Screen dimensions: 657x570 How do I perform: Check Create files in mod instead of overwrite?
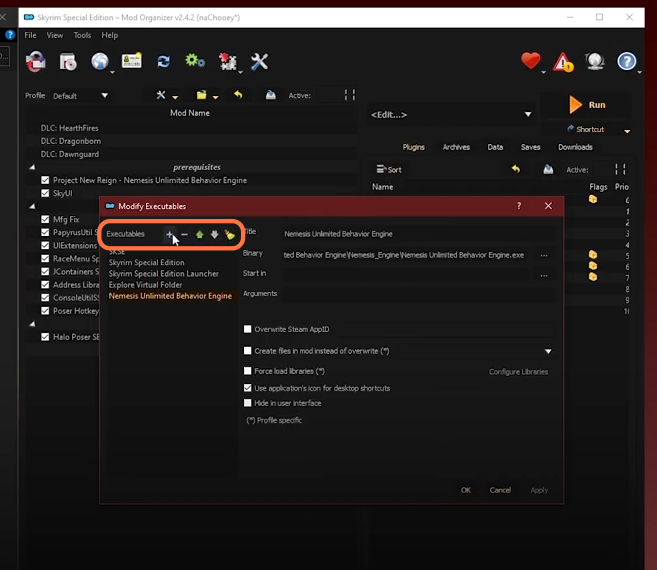[248, 351]
